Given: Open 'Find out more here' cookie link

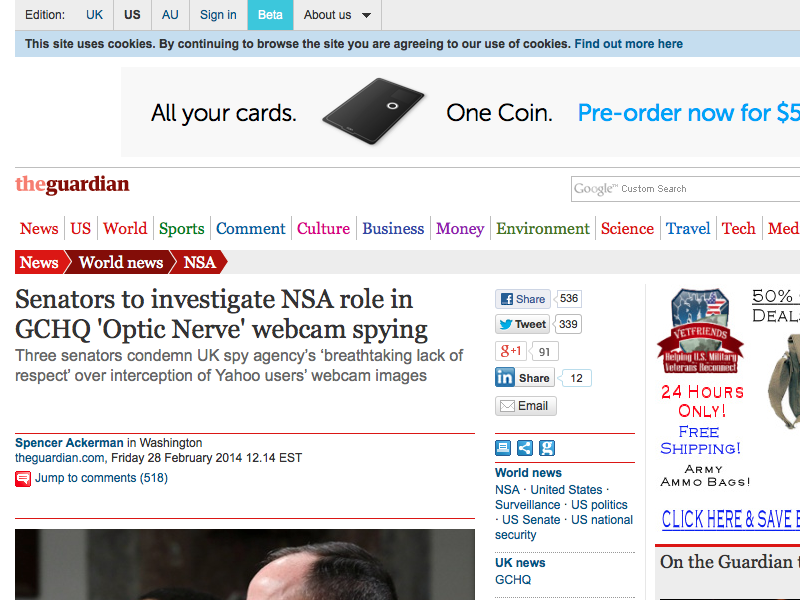Looking at the screenshot, I should [628, 44].
